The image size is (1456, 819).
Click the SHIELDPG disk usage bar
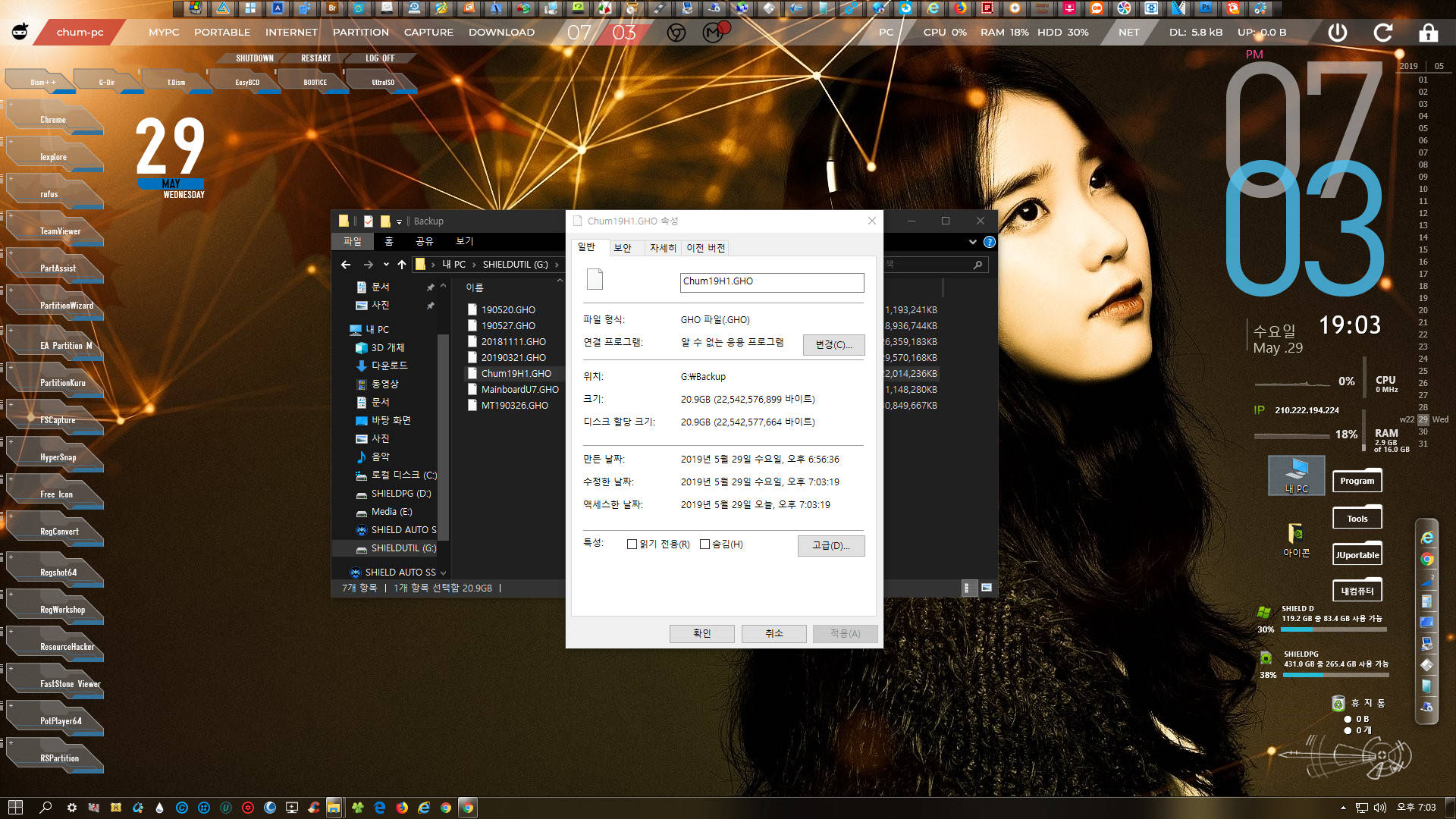tap(1336, 675)
